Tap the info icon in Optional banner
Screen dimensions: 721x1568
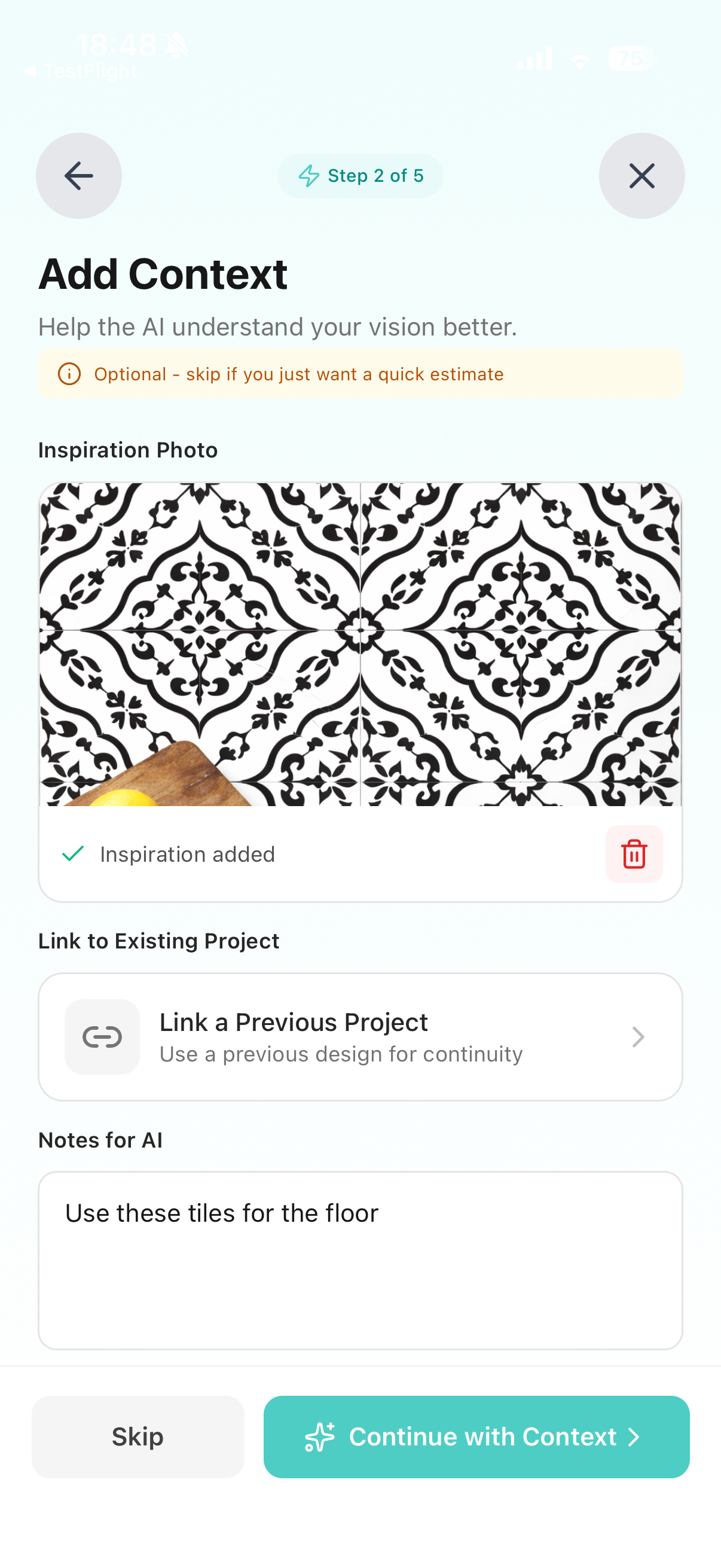69,374
